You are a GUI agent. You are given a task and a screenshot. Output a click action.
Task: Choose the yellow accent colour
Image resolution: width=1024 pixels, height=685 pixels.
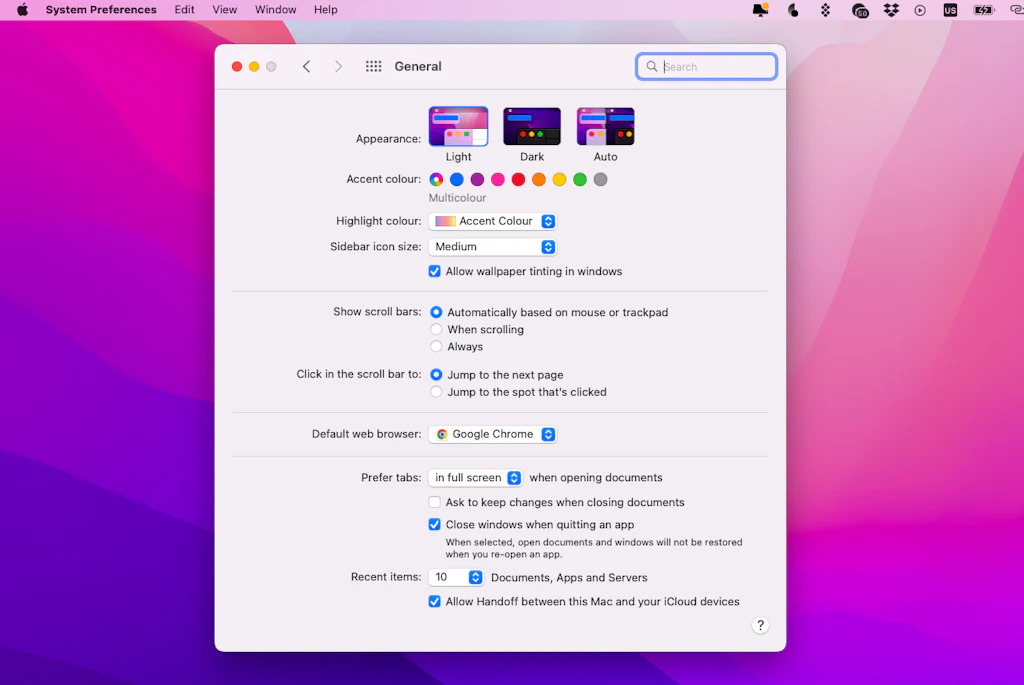pos(559,180)
